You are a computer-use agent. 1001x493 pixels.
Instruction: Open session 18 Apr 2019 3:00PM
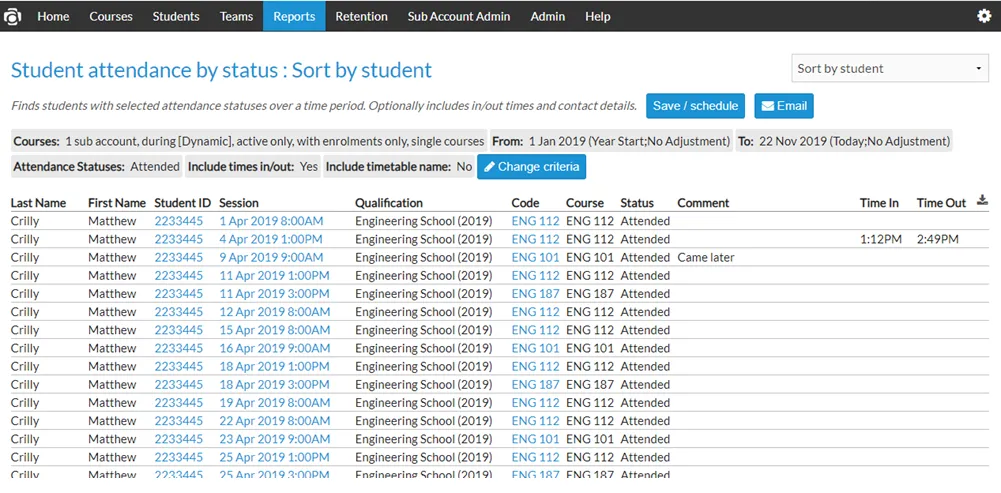pos(275,384)
